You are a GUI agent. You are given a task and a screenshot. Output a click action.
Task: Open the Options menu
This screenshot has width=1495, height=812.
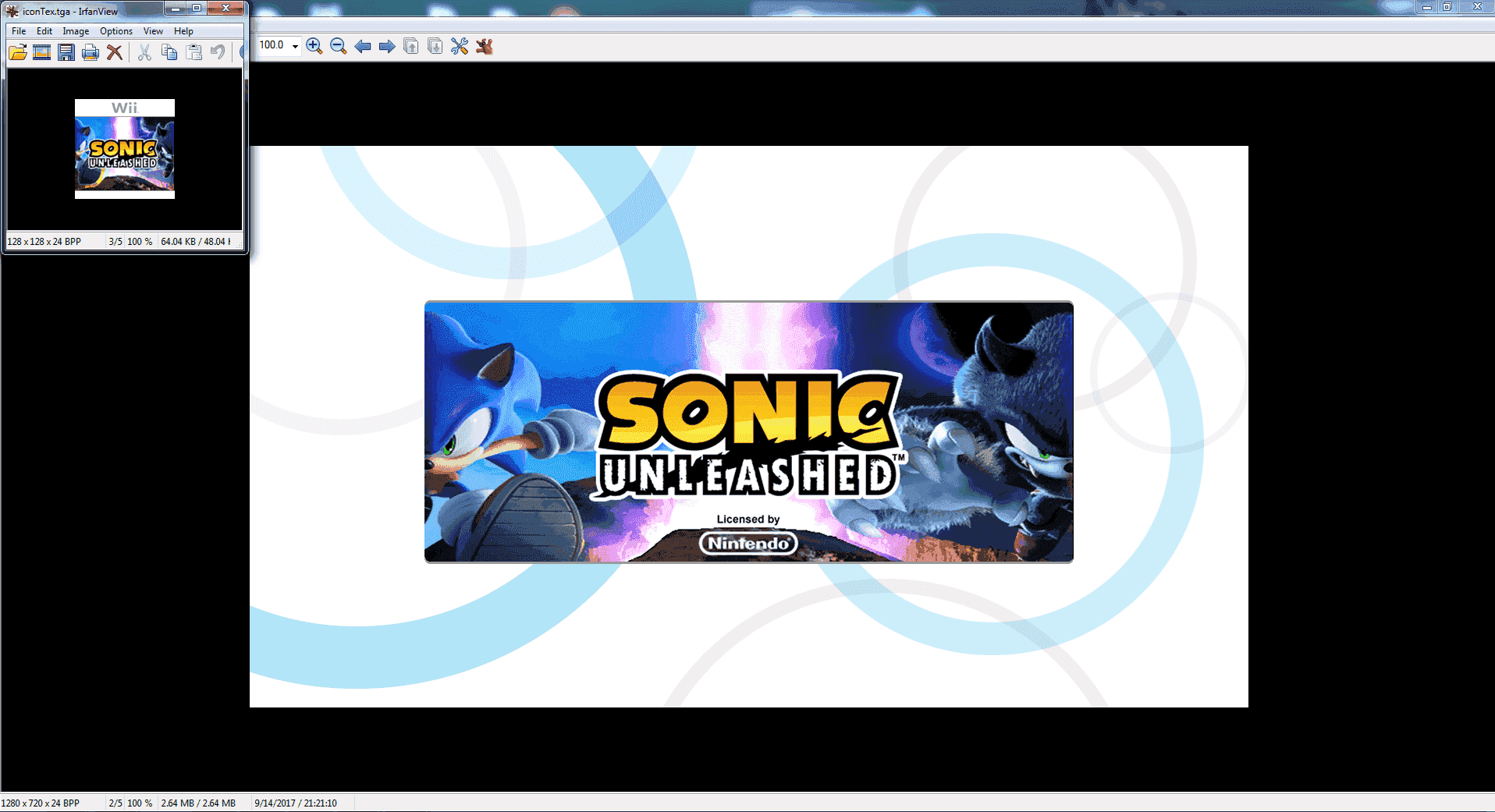116,31
